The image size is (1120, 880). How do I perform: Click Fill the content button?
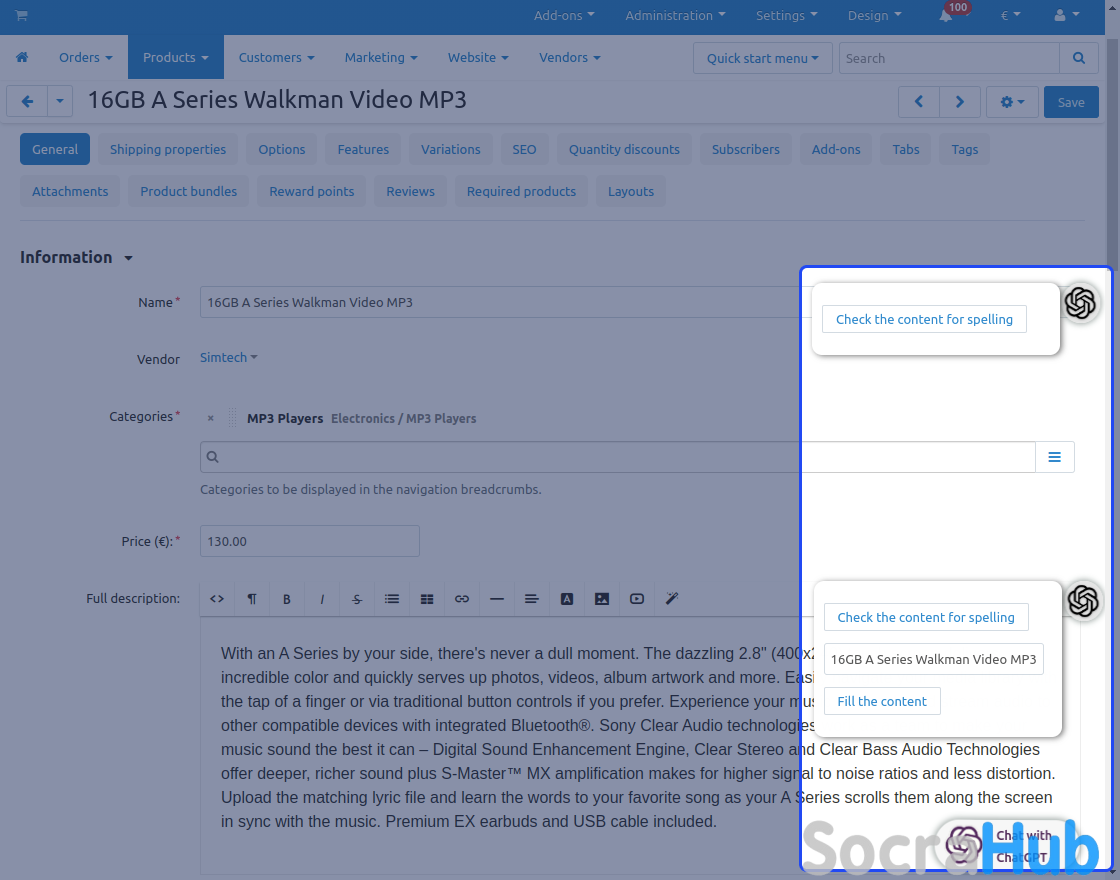point(882,701)
